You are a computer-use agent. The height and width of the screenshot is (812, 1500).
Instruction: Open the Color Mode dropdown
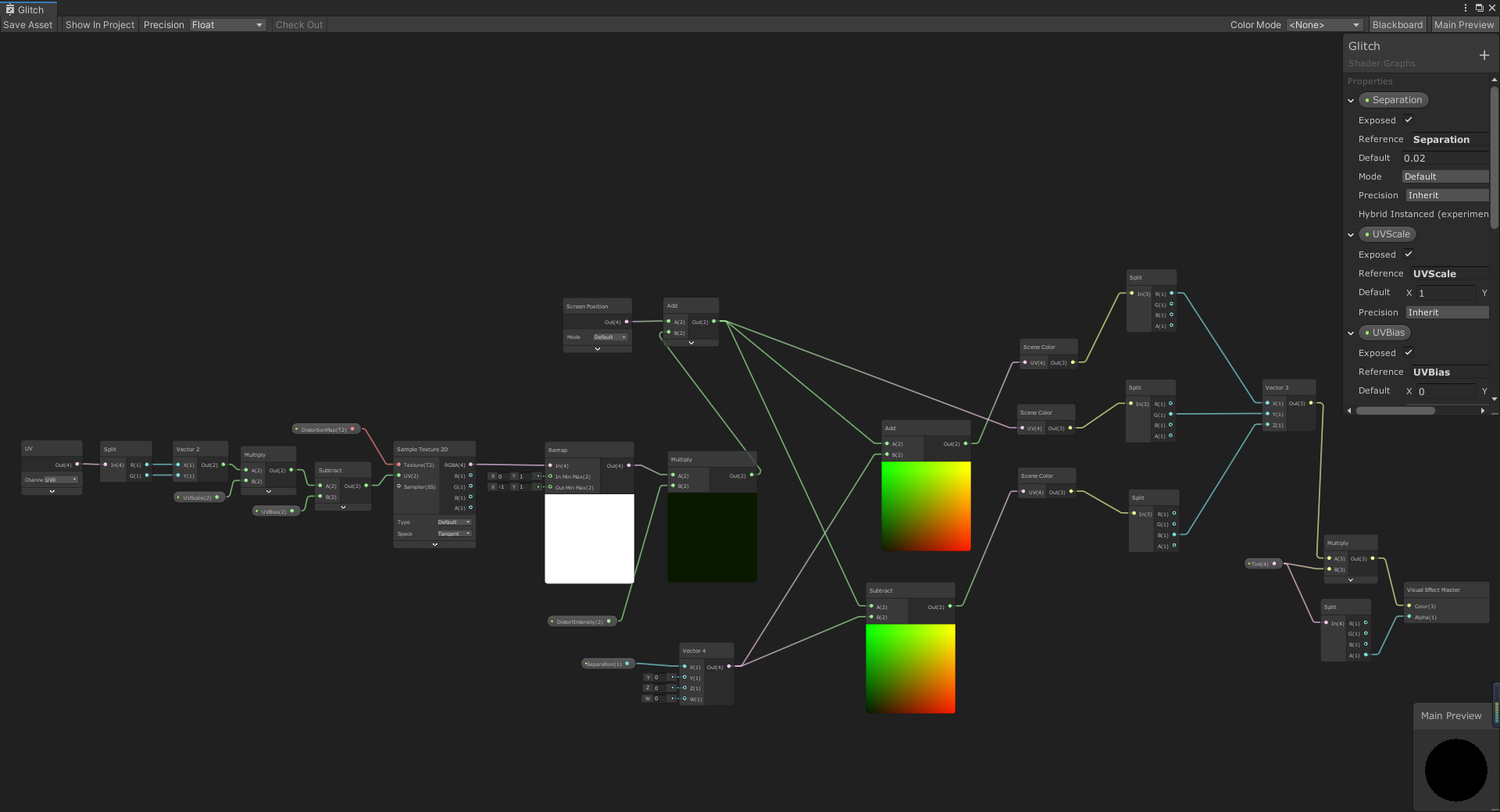point(1323,24)
